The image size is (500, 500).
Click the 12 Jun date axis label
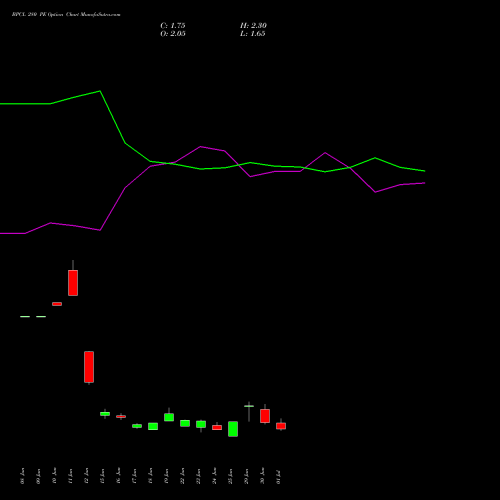(86, 476)
